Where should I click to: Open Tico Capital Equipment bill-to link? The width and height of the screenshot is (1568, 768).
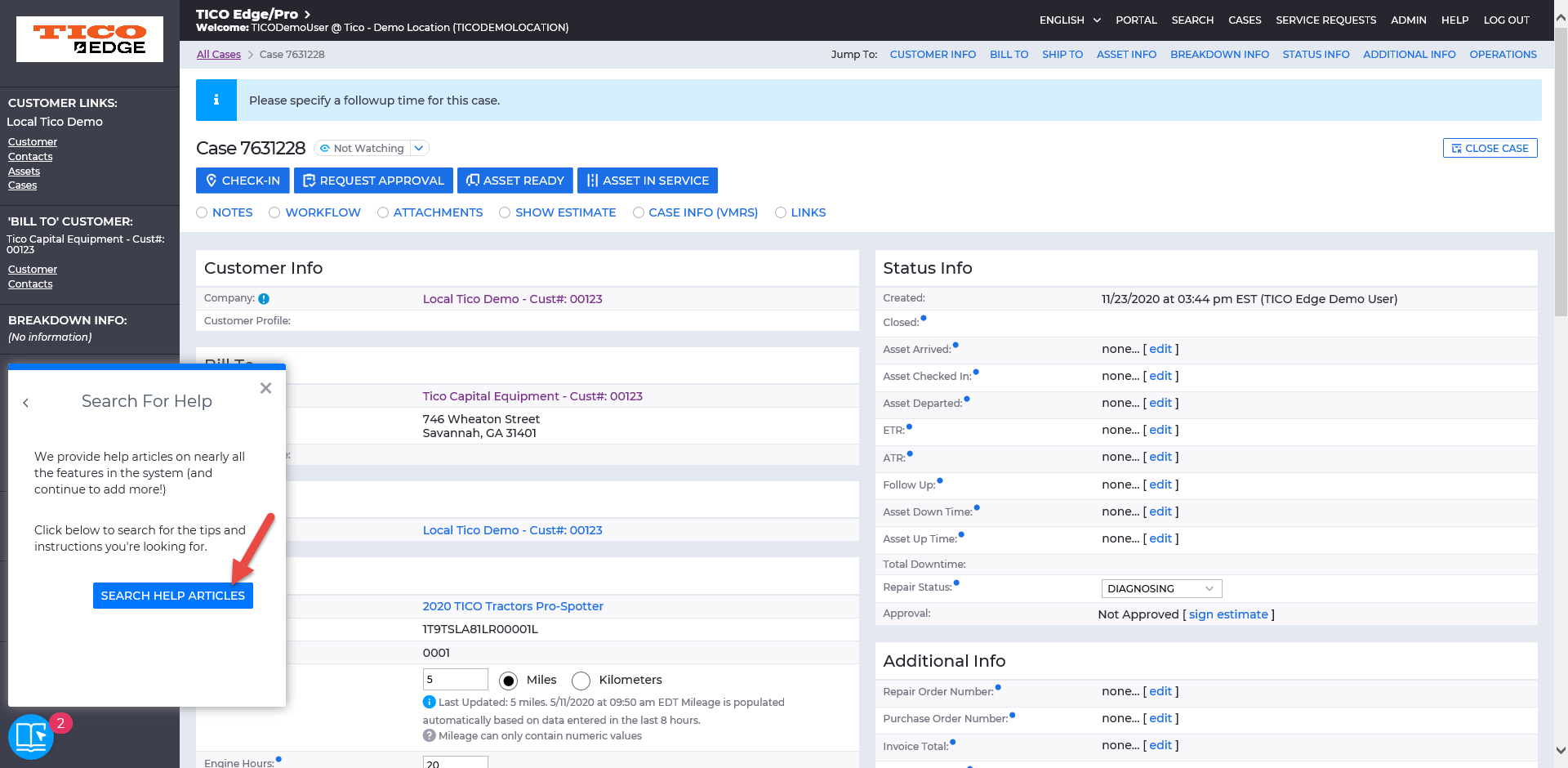pos(532,396)
